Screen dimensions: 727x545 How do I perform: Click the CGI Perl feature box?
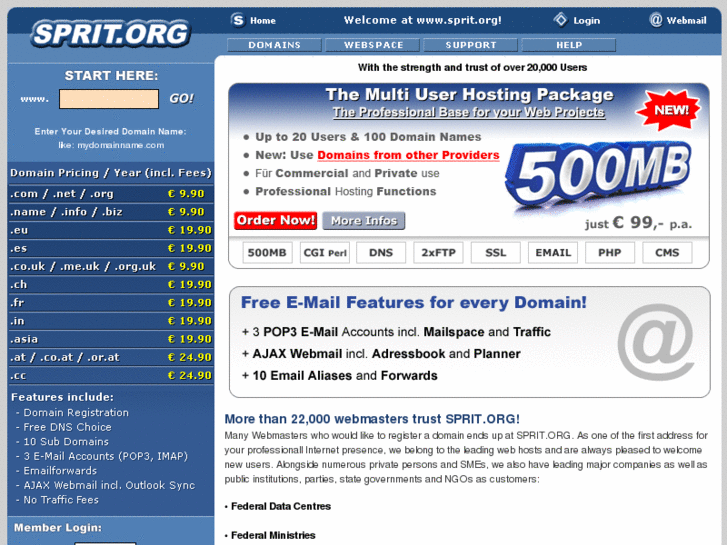pos(325,253)
